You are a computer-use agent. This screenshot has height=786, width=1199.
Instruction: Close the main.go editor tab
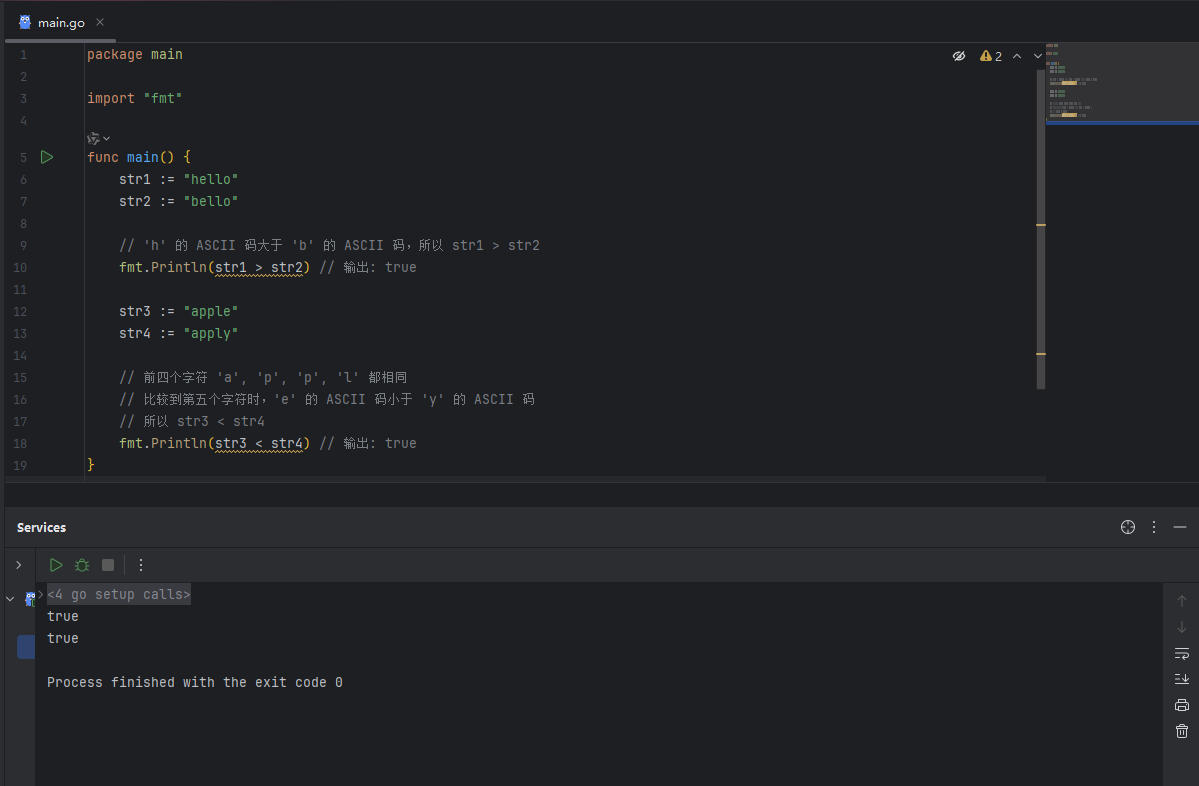click(100, 22)
